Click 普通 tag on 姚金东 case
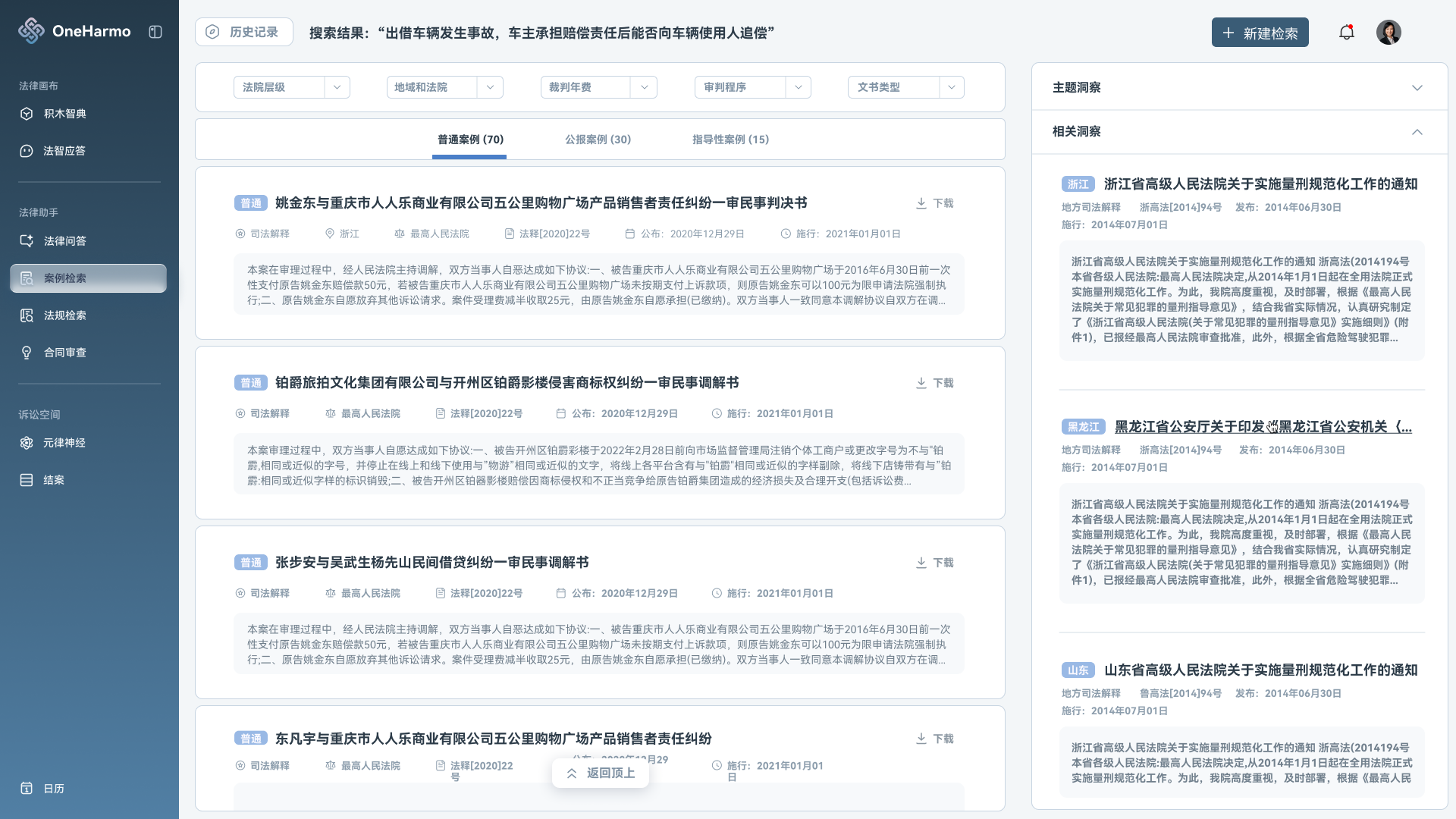The height and width of the screenshot is (819, 1456). pyautogui.click(x=251, y=203)
